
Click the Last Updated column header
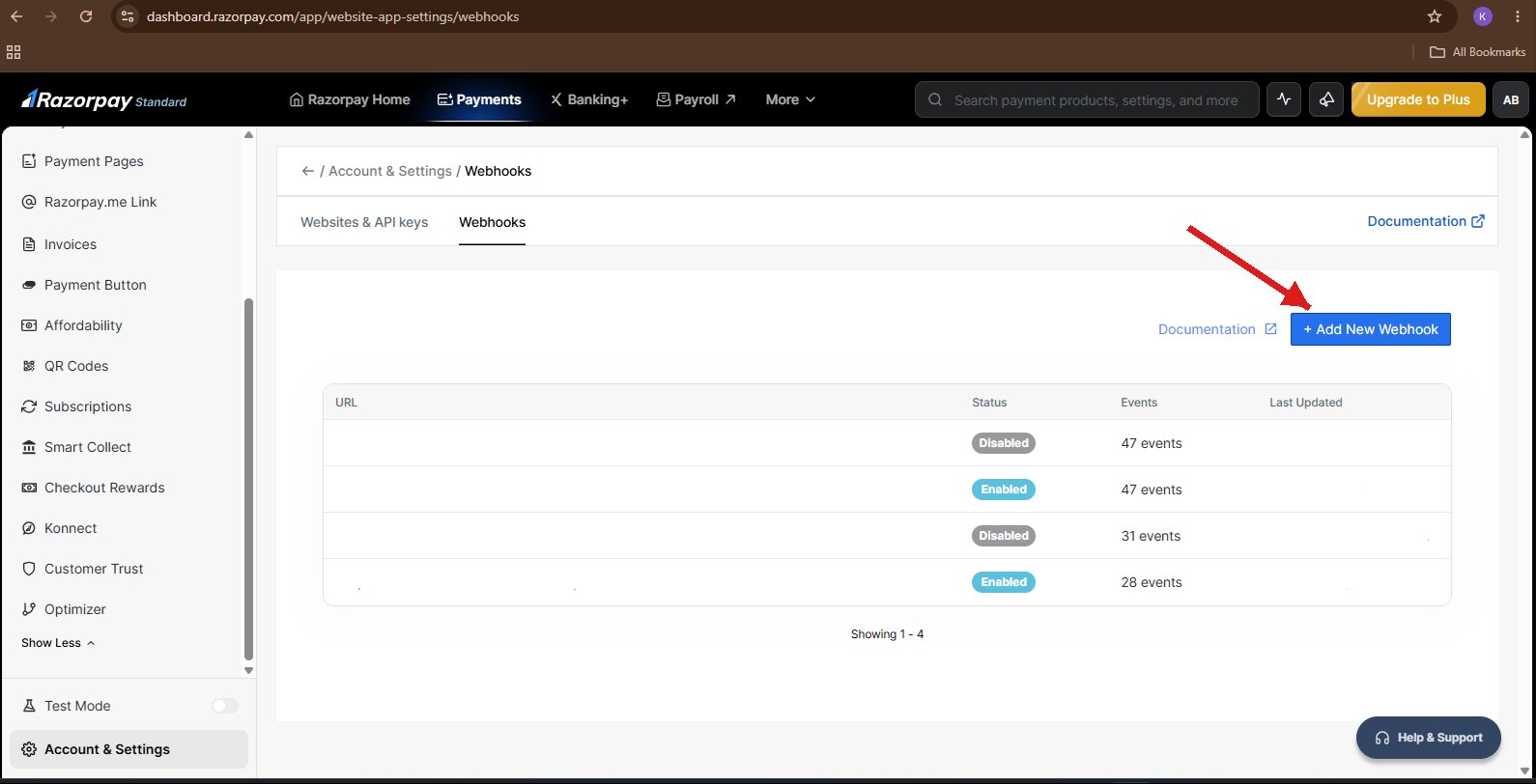[x=1306, y=403]
